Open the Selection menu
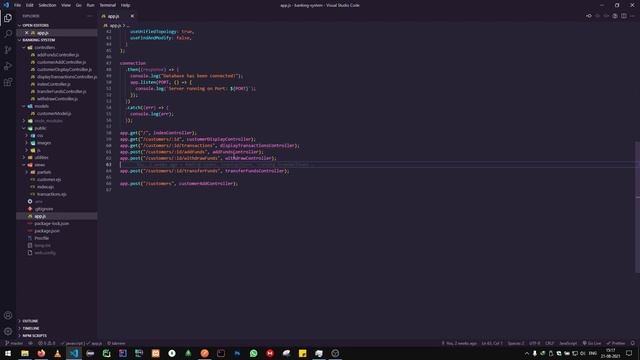The image size is (640, 360). pyautogui.click(x=47, y=5)
